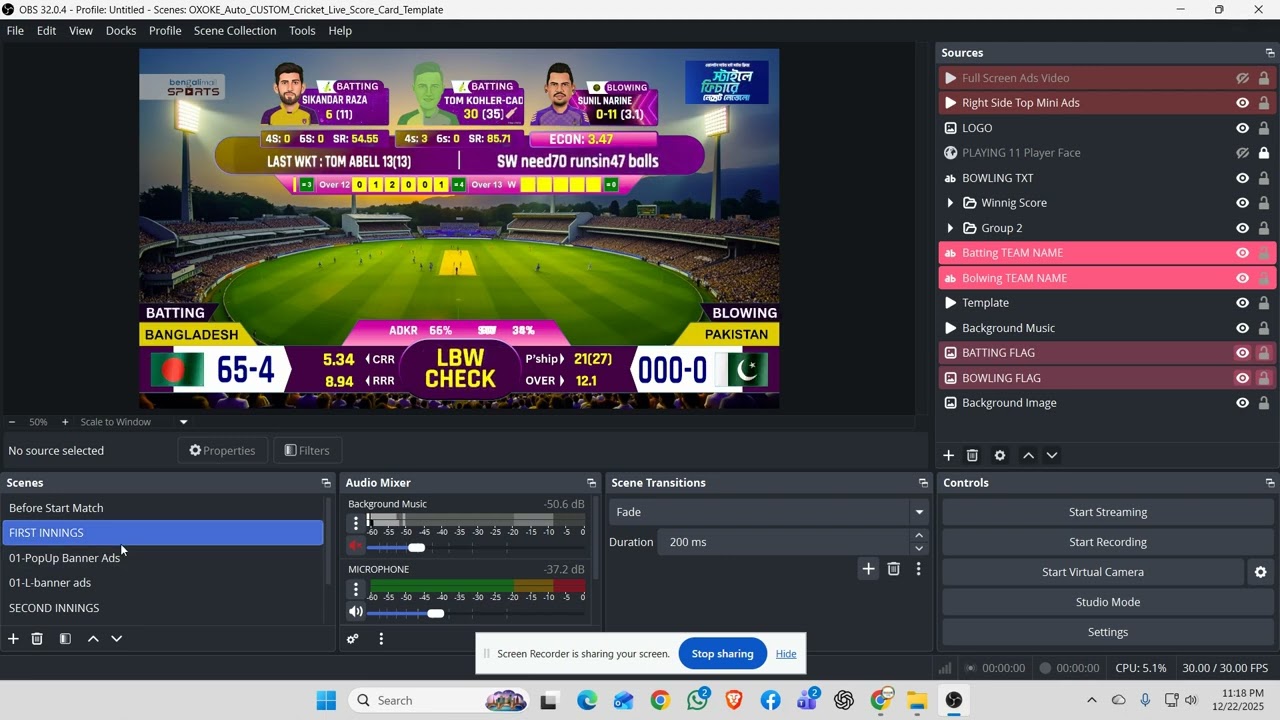
Task: Configure virtual camera gear icon
Action: point(1260,572)
